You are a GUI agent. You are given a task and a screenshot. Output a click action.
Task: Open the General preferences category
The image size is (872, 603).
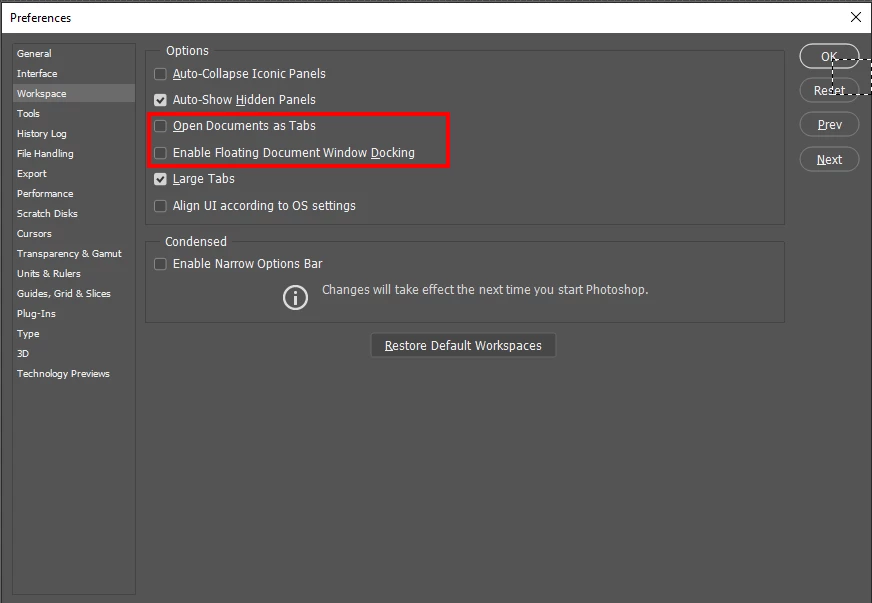[74, 53]
